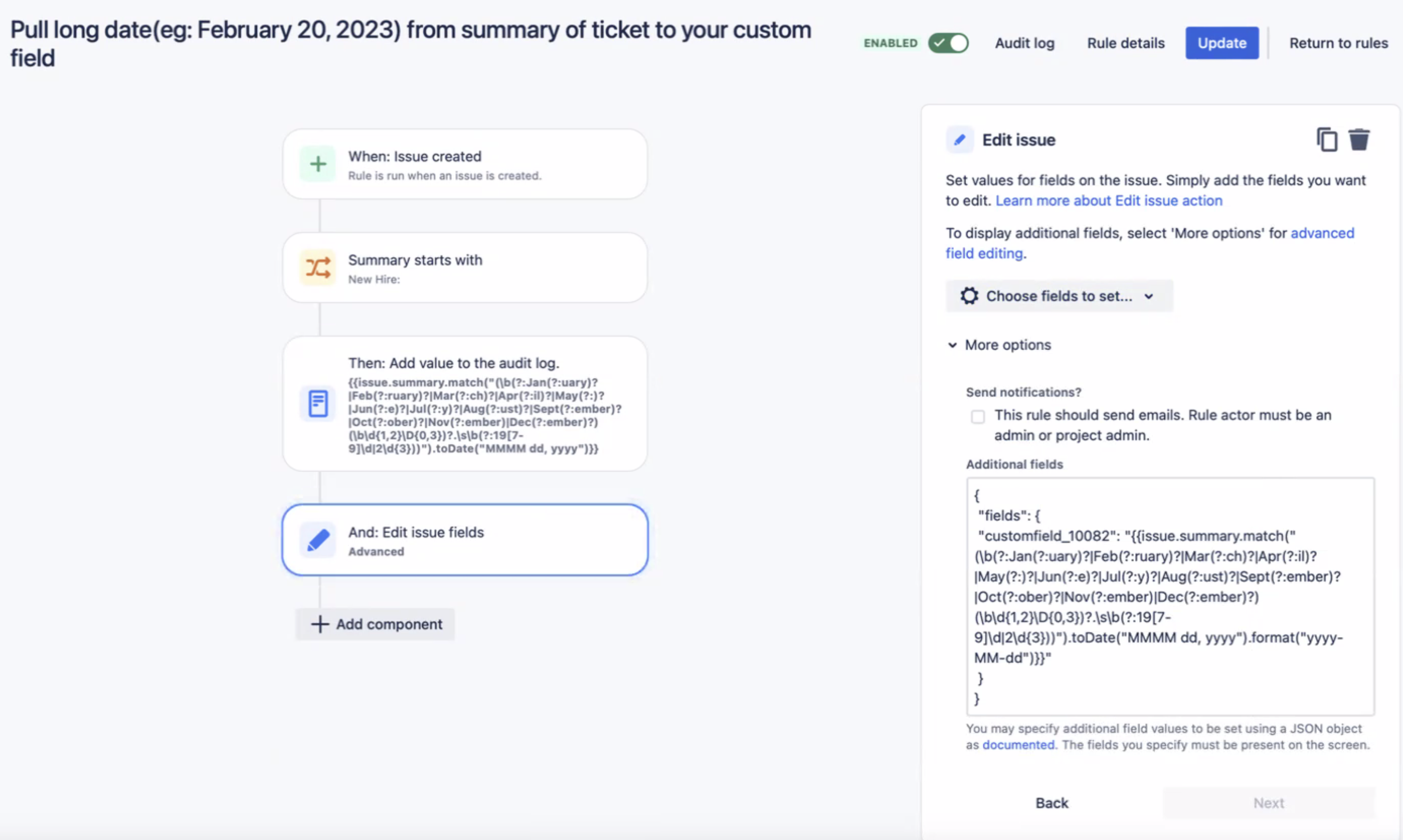Click the audit log document icon

coord(318,404)
